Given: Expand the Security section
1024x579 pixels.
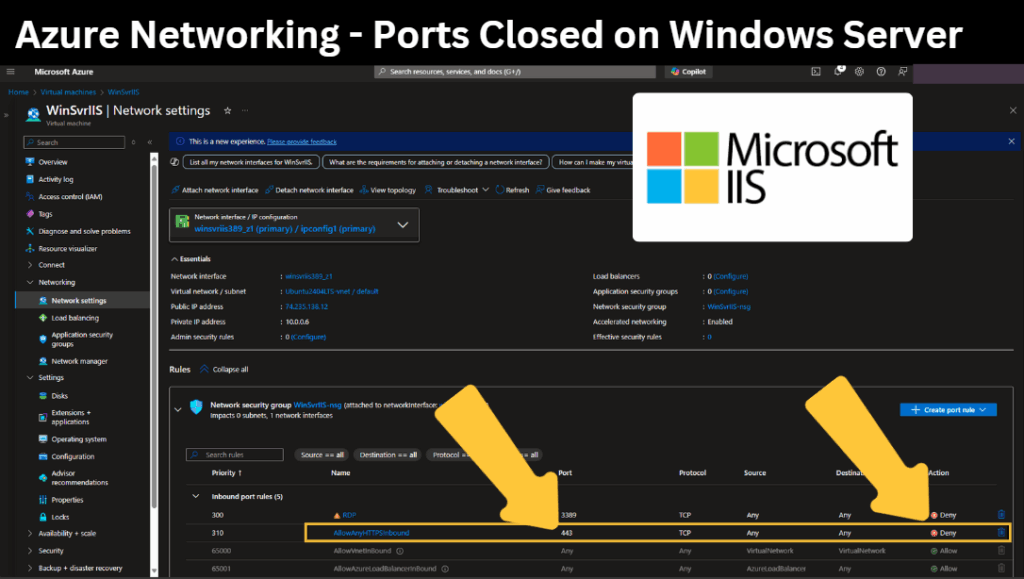Looking at the screenshot, I should coord(30,551).
